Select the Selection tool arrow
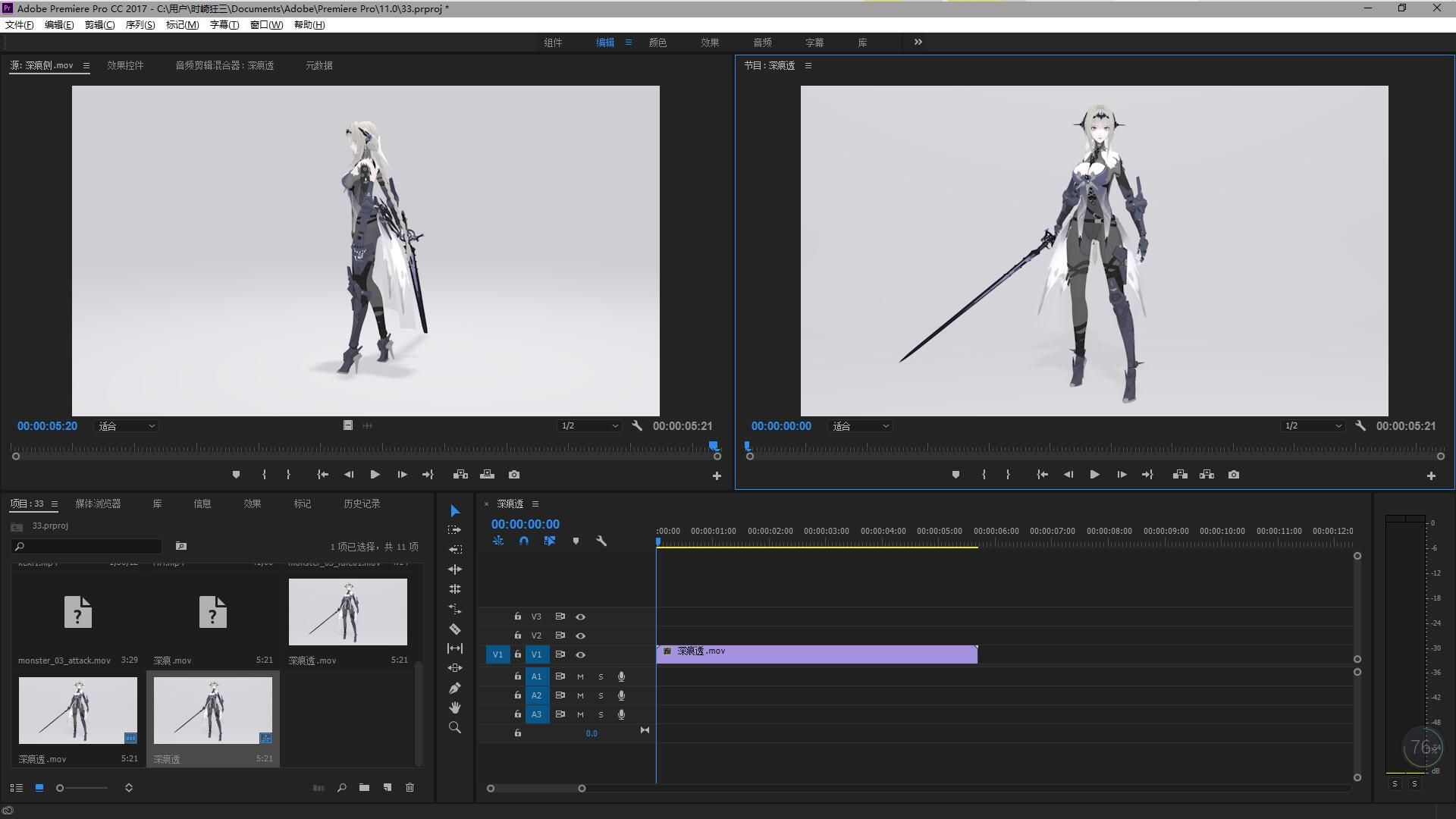 455,511
